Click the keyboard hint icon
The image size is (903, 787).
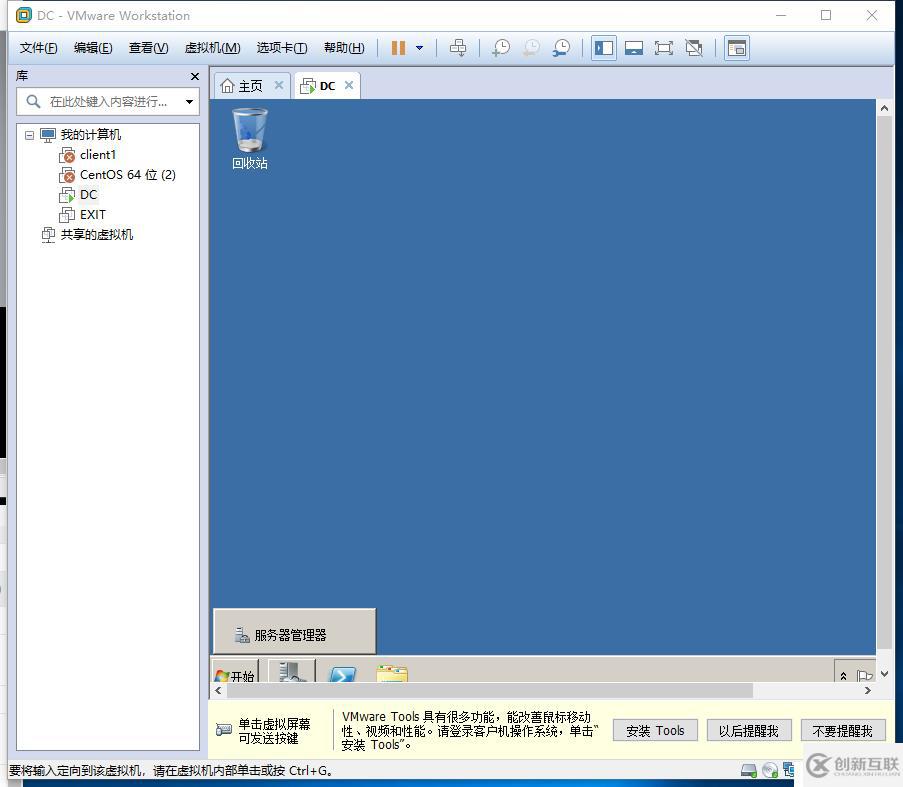223,730
